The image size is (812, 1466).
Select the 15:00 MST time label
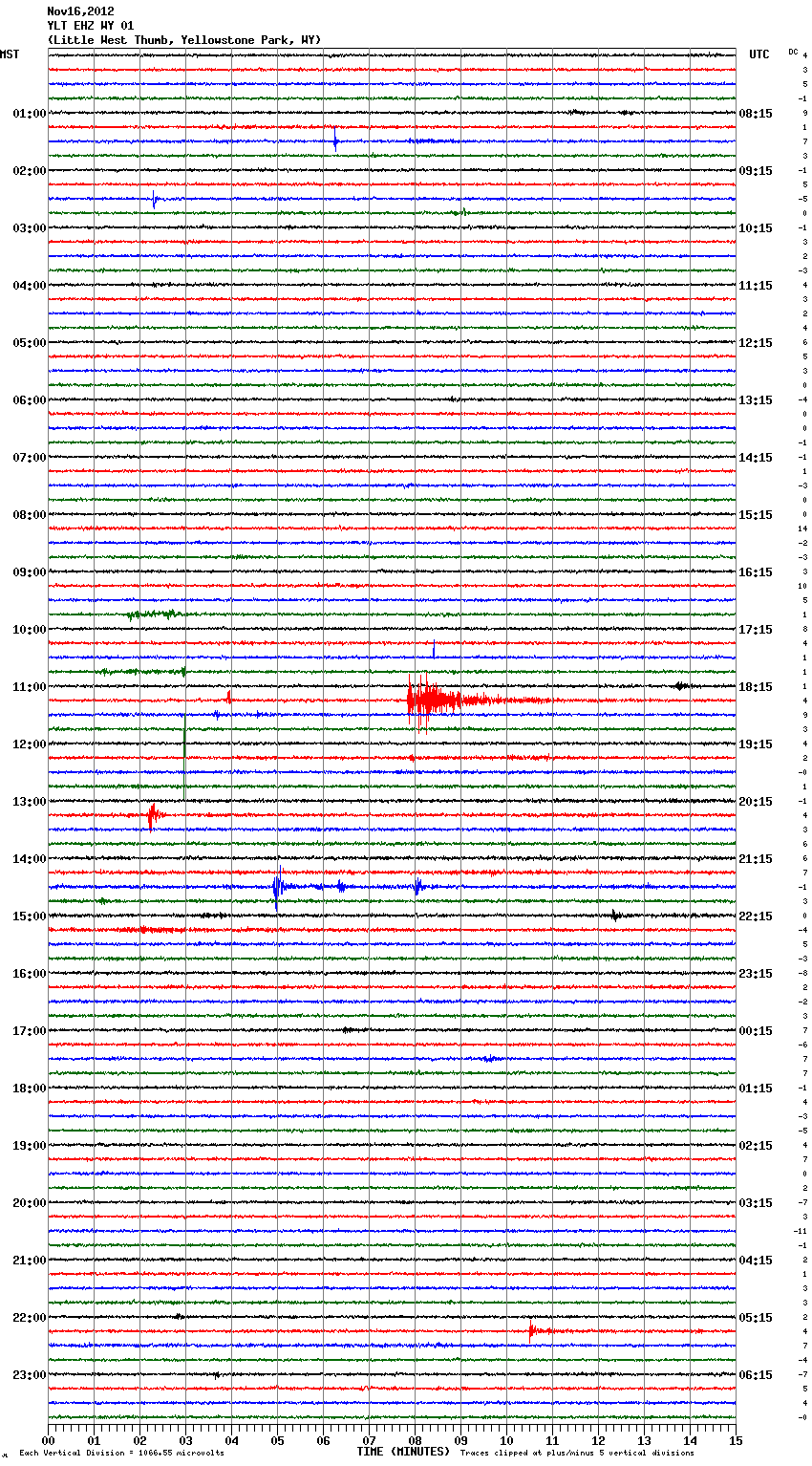[30, 916]
